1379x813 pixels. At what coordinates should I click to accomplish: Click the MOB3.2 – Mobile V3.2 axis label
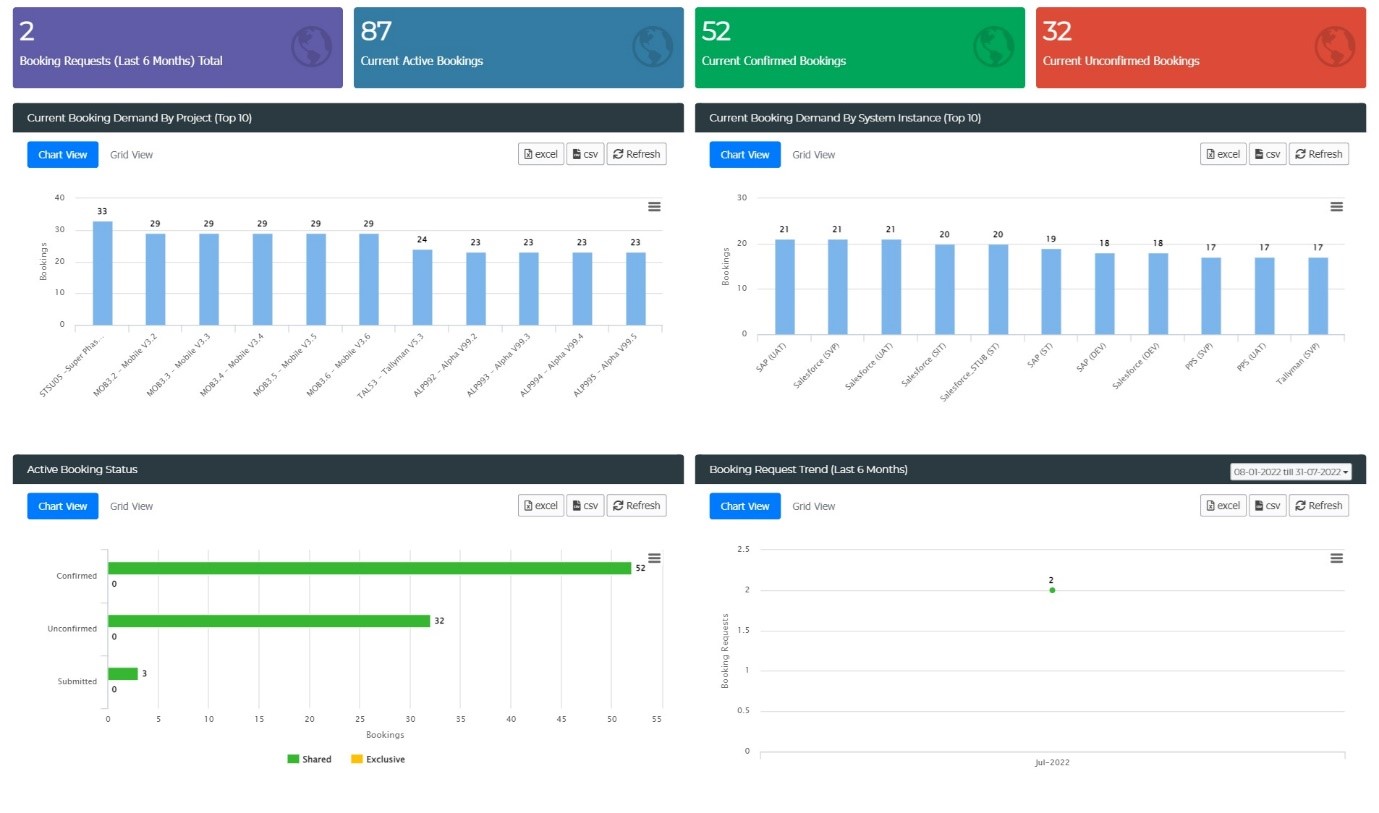[126, 367]
